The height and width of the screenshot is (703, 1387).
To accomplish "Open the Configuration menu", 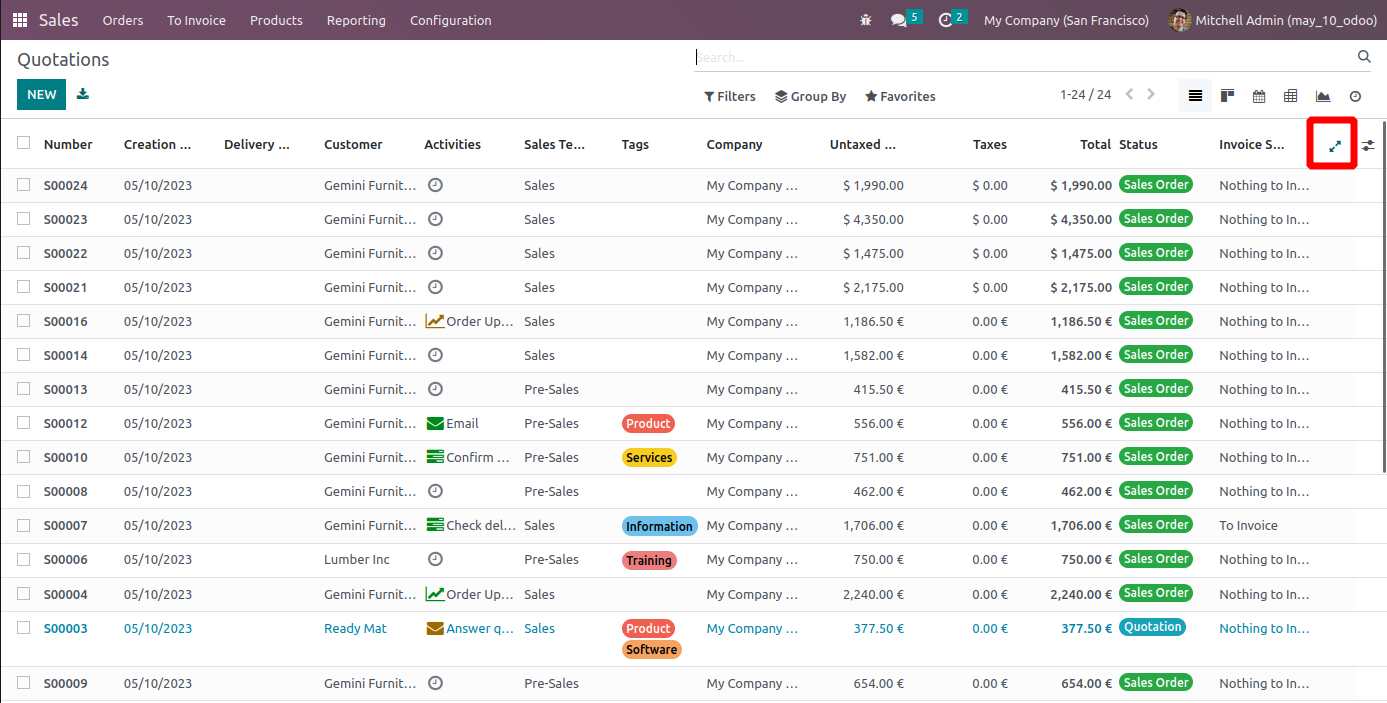I will (450, 20).
